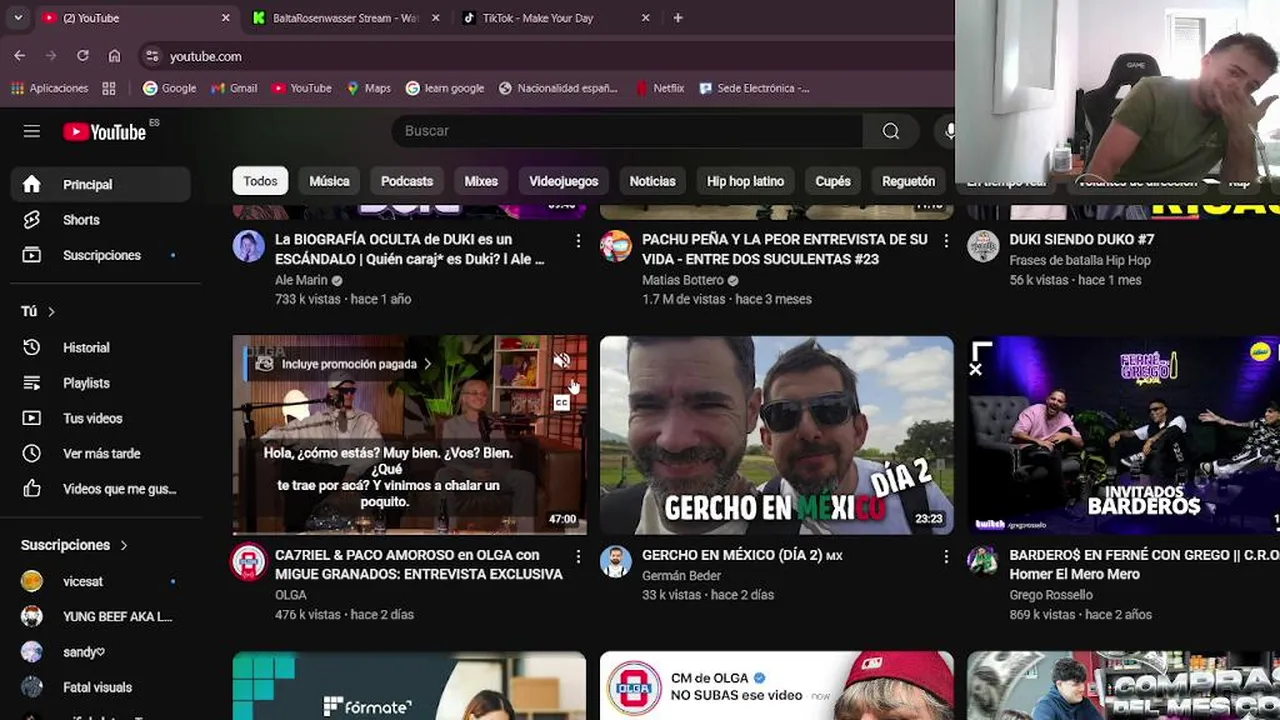1280x720 pixels.
Task: Open BARDEROS EN FERNÉ thumbnail
Action: tap(1124, 435)
